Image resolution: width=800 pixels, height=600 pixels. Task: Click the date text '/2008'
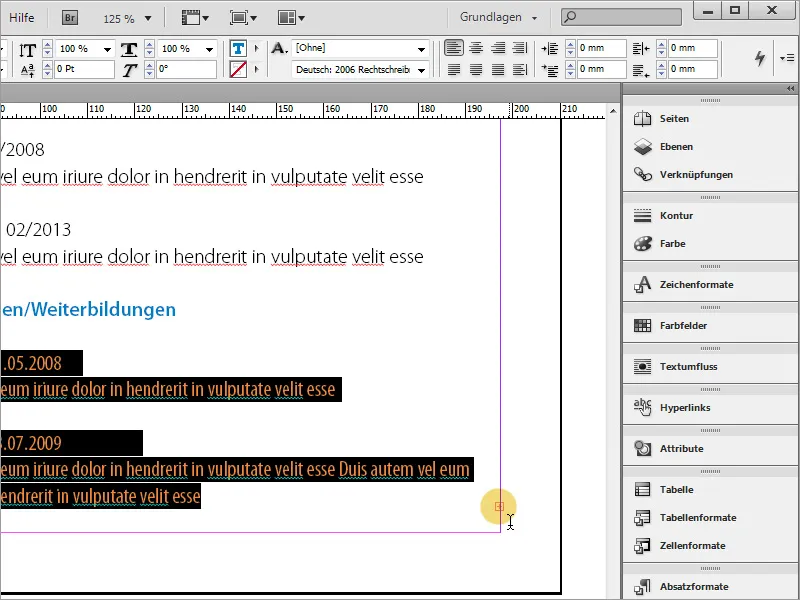tap(22, 150)
